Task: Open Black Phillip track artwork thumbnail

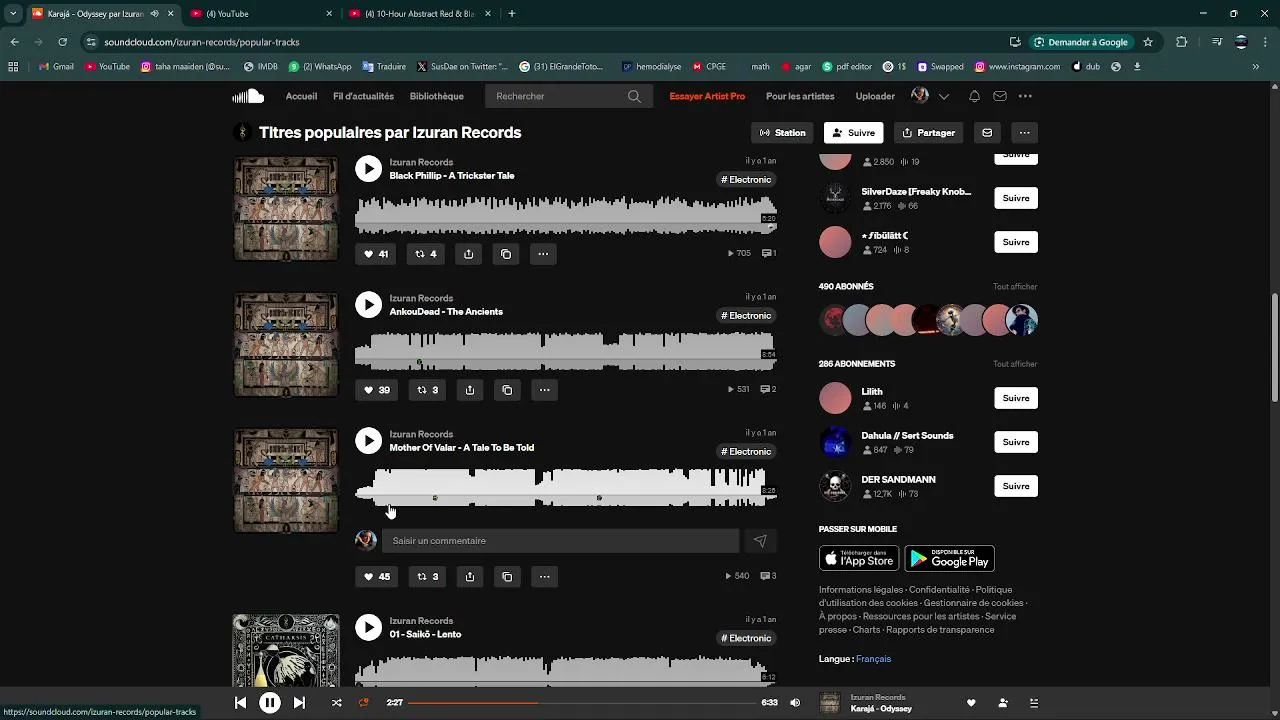Action: [x=286, y=209]
